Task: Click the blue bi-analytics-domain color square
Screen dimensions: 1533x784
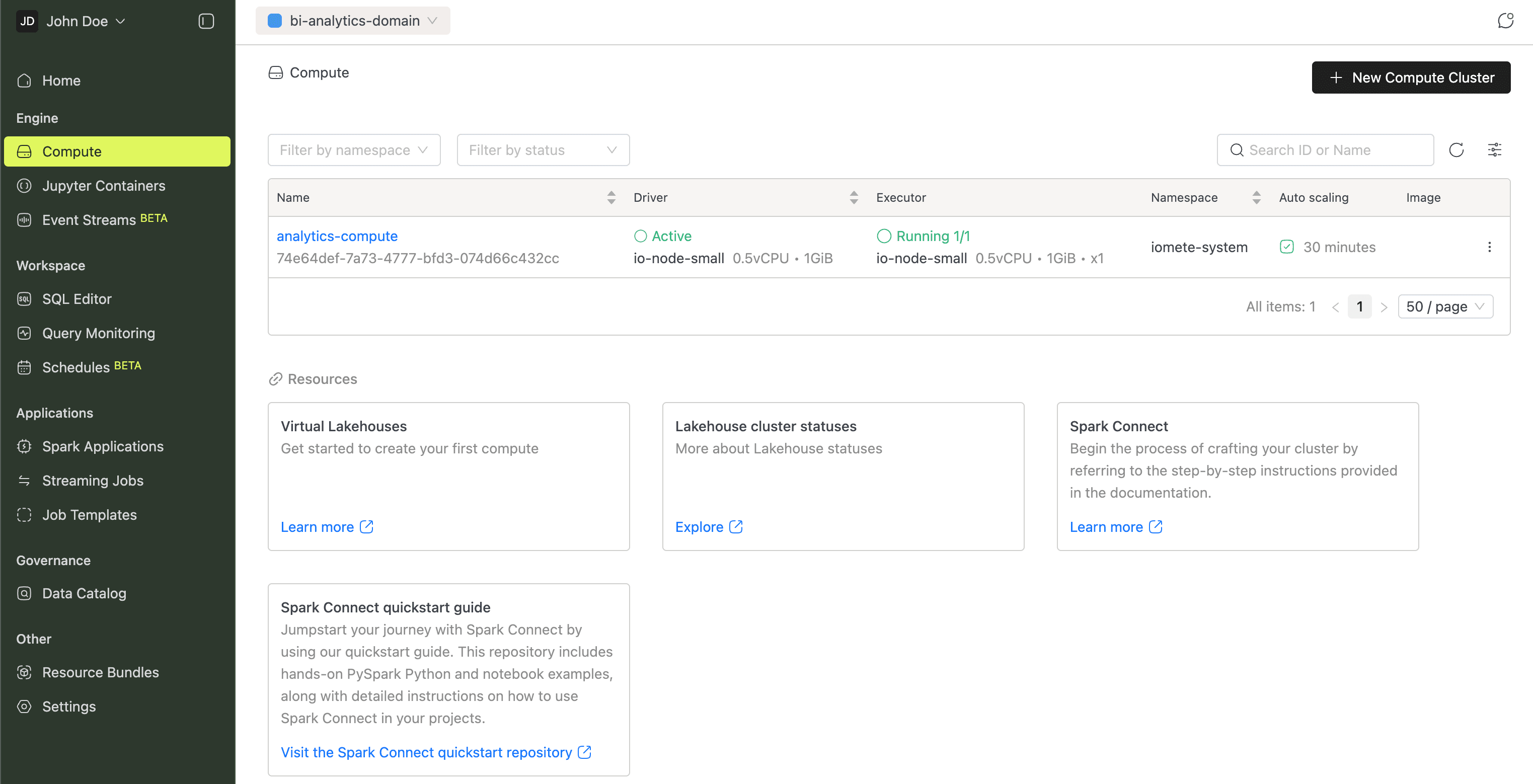Action: [x=274, y=21]
